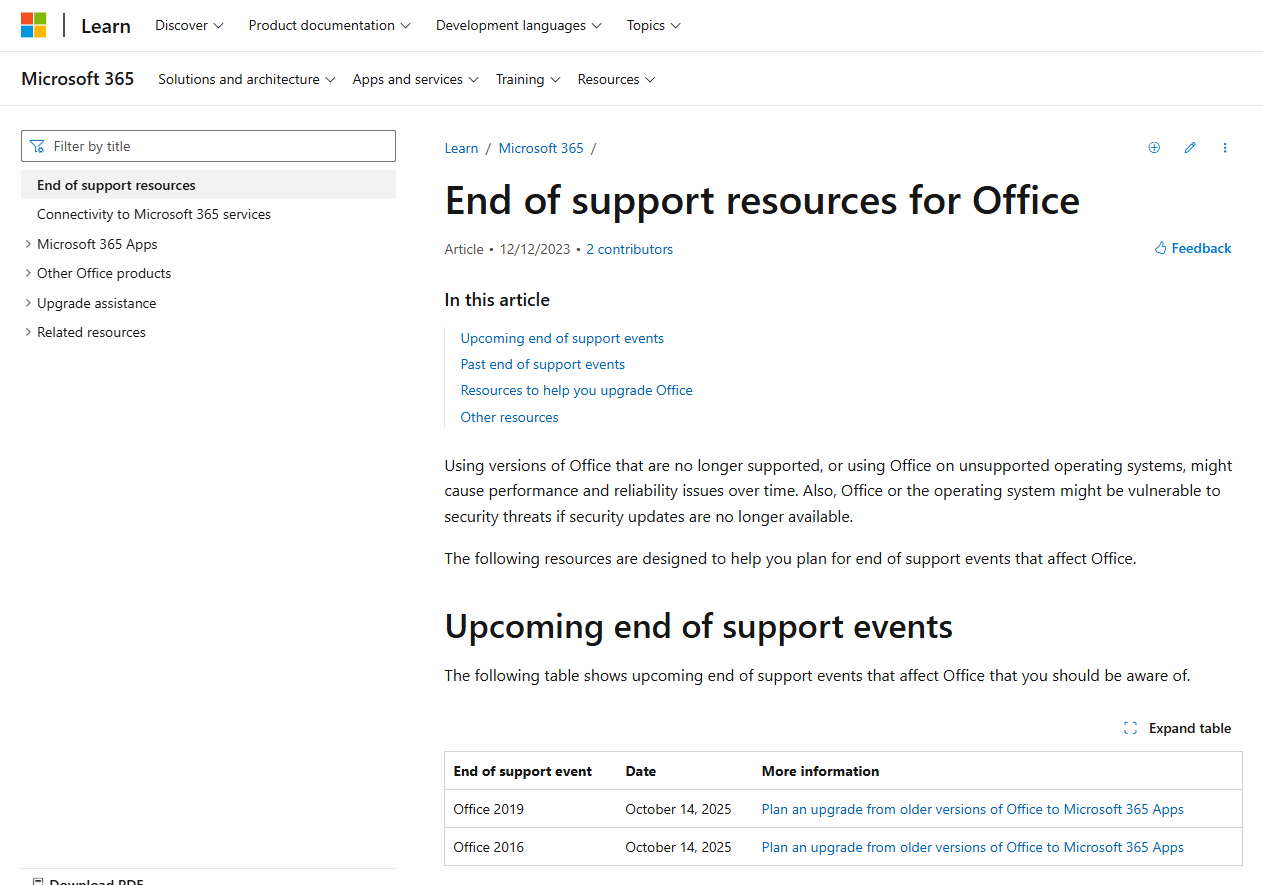1263x885 pixels.
Task: Click the Expand table icon
Action: 1130,728
